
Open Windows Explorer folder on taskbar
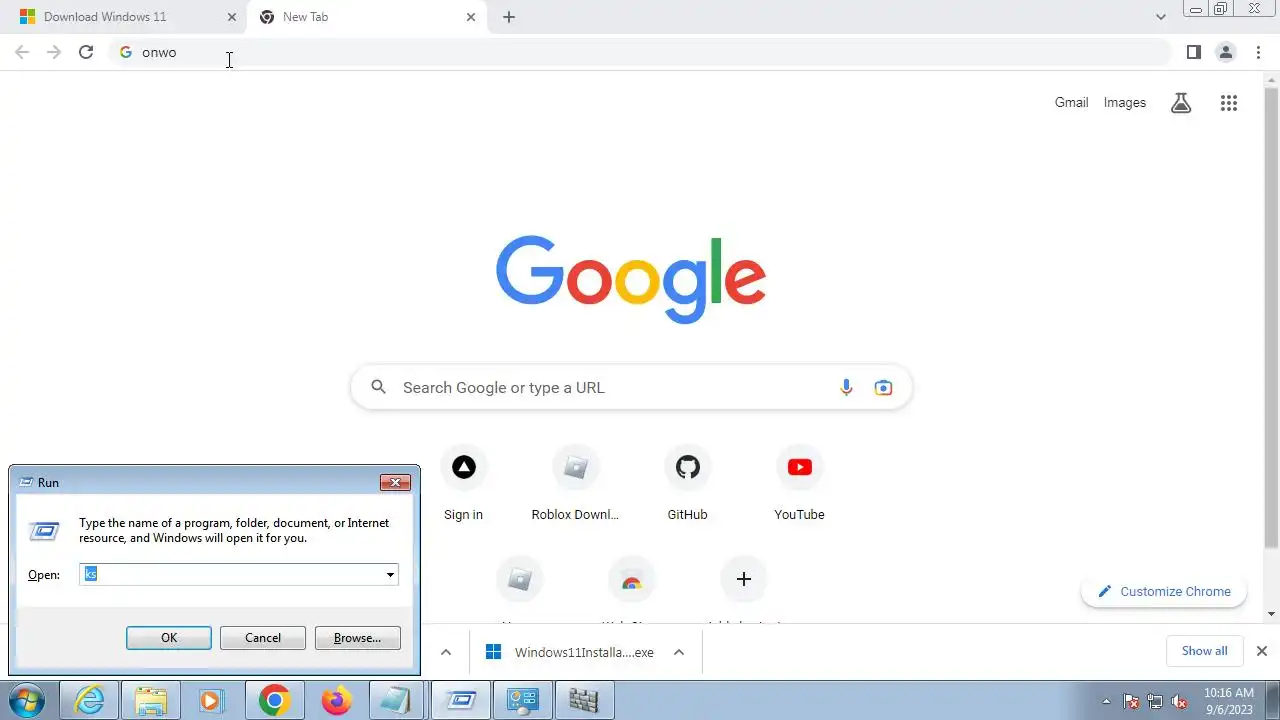click(150, 700)
